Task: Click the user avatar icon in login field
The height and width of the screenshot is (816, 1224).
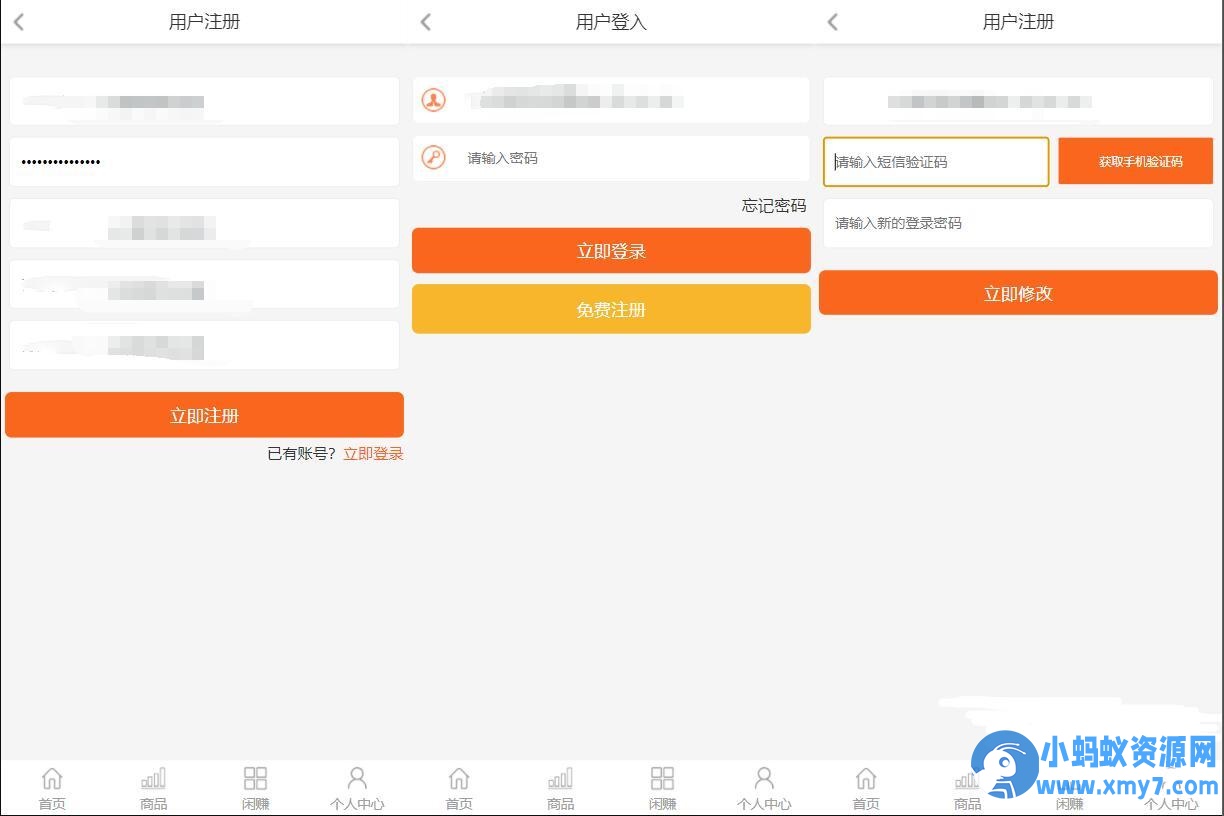Action: coord(433,100)
